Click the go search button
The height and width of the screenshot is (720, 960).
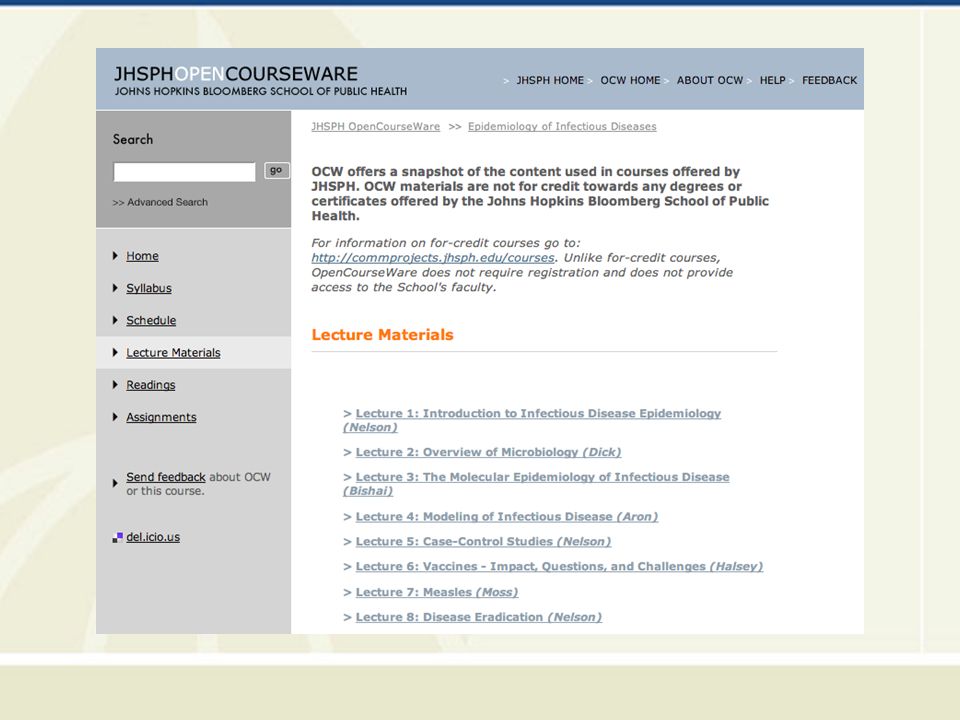click(x=276, y=170)
